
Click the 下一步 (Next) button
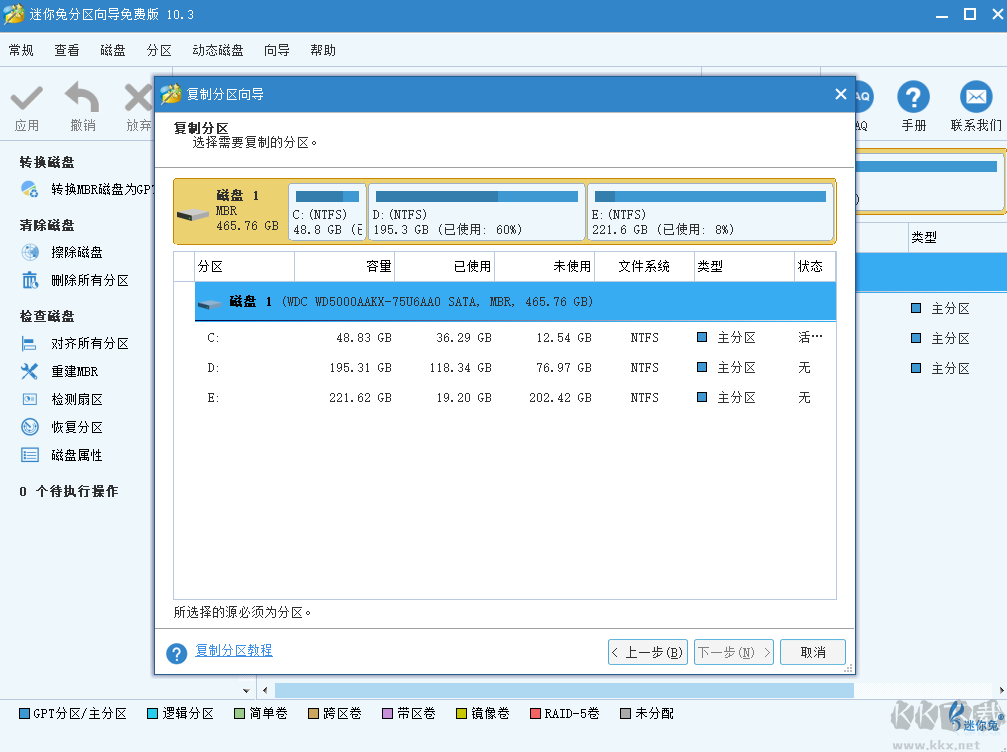[x=733, y=651]
